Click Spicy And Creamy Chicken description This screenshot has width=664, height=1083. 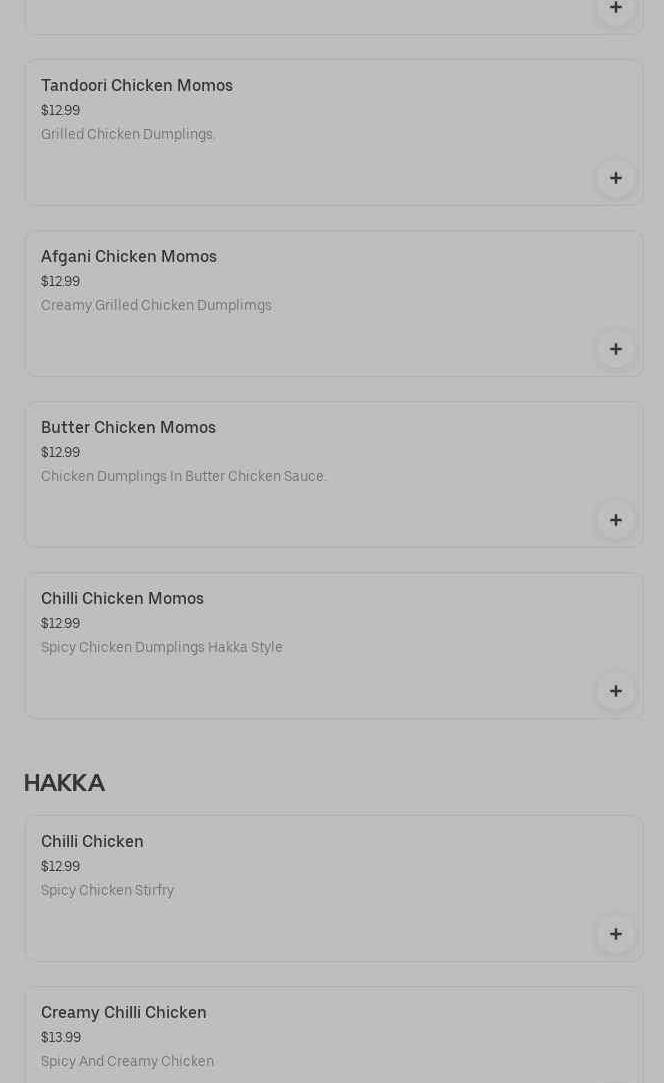point(127,1062)
